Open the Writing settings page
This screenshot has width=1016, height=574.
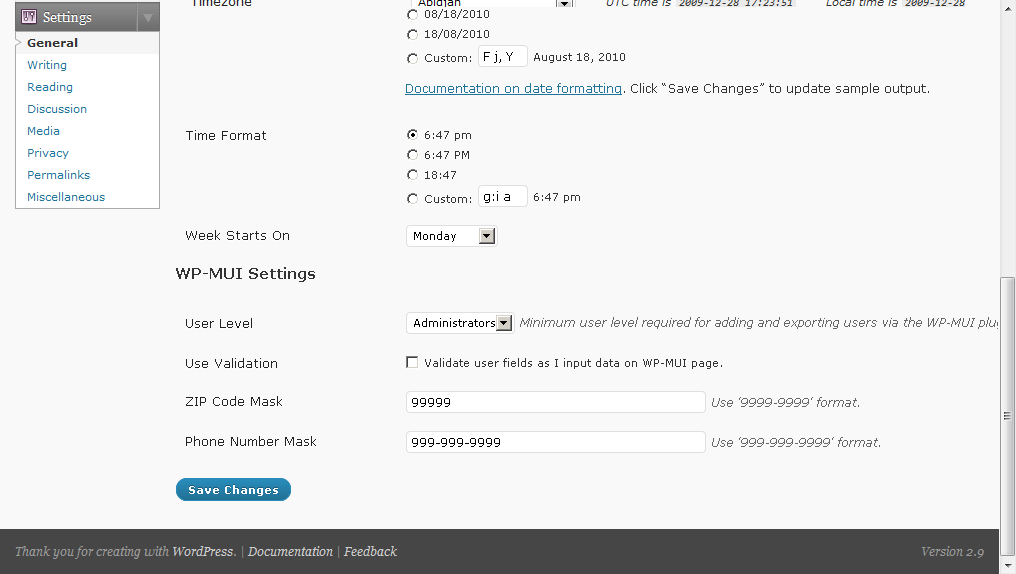click(47, 65)
